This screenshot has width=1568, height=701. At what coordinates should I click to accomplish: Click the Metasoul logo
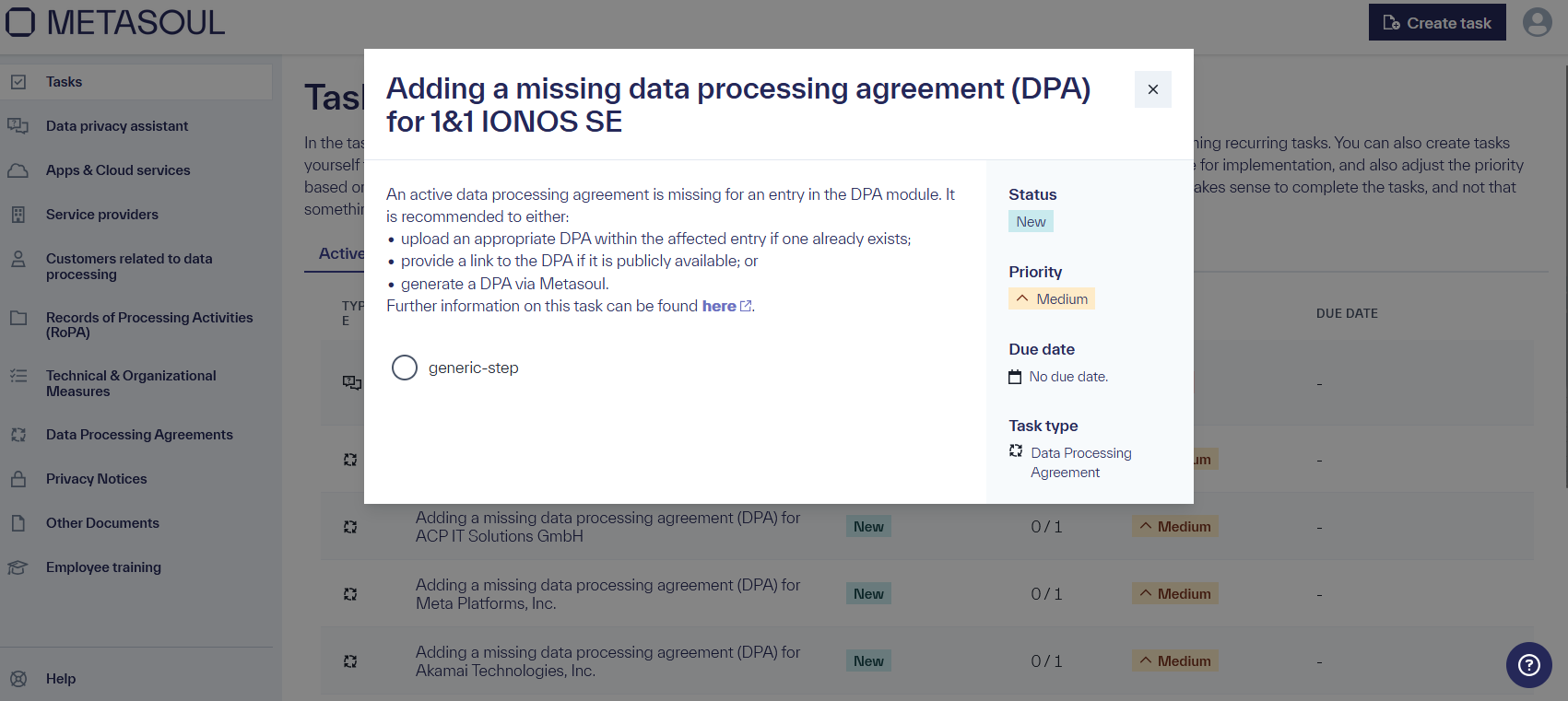point(116,22)
